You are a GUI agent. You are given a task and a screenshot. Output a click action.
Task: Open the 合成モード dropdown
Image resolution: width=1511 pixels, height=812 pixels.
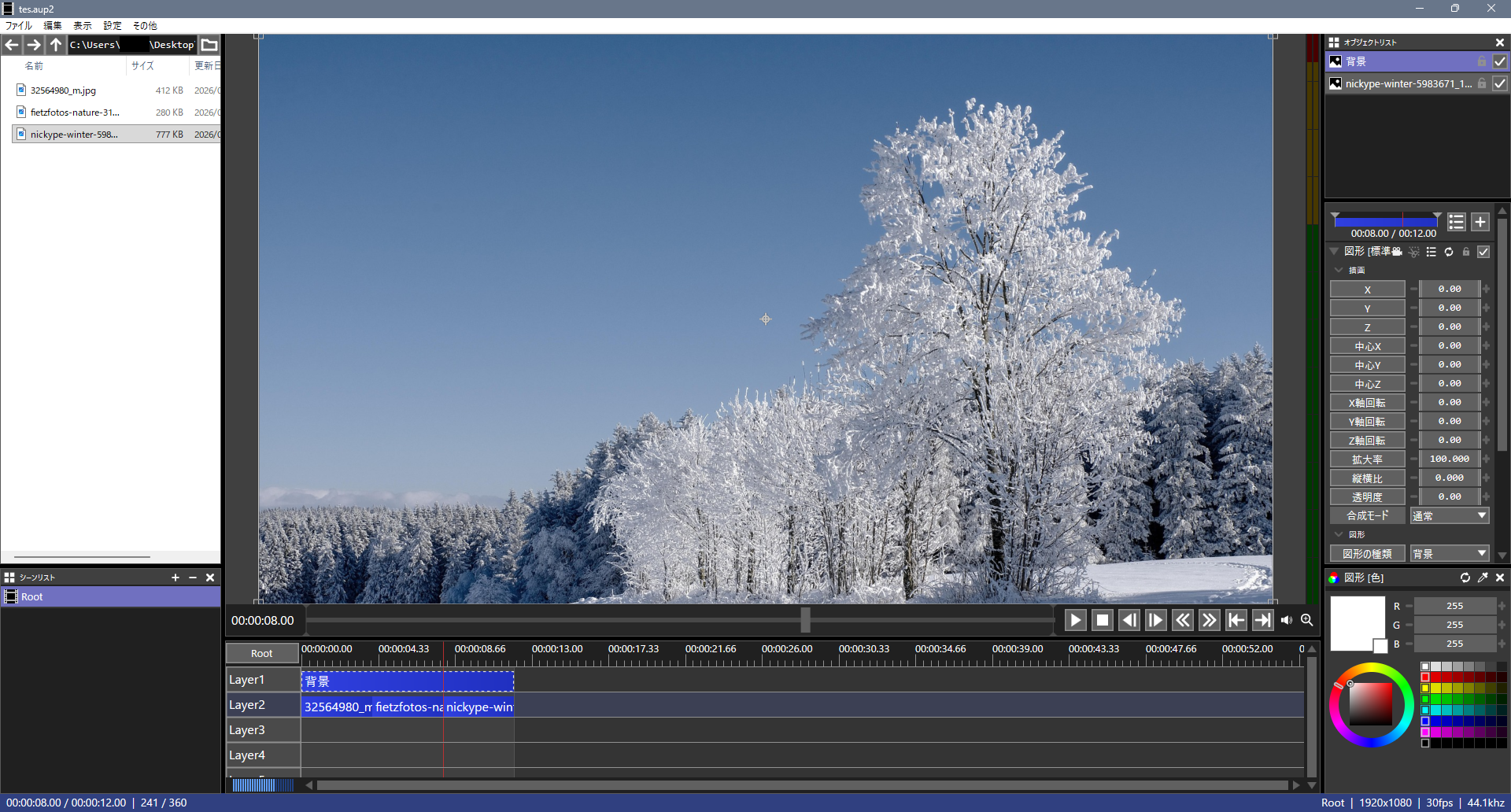tap(1450, 516)
